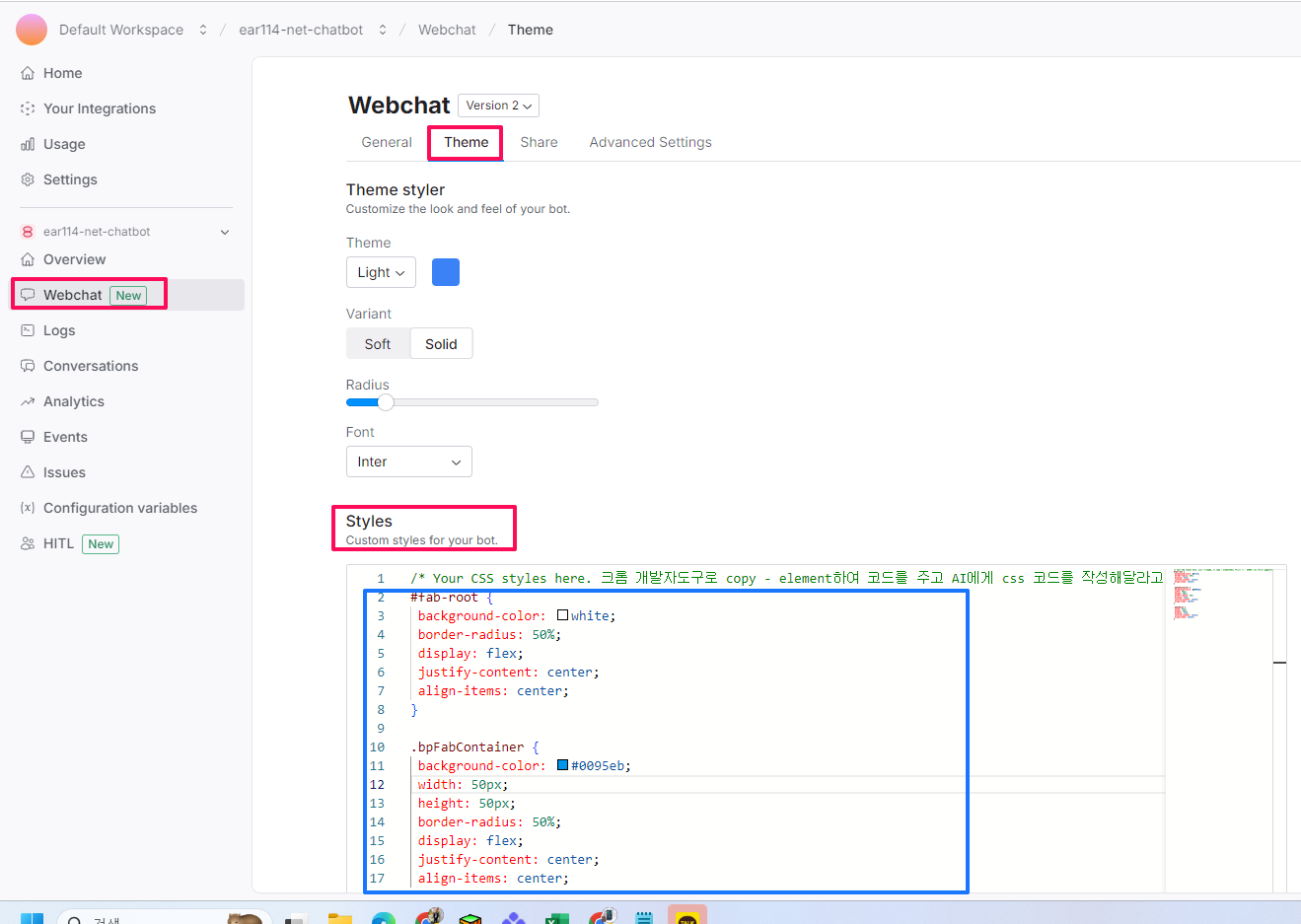Open the Light theme dropdown
This screenshot has width=1301, height=924.
tap(381, 271)
